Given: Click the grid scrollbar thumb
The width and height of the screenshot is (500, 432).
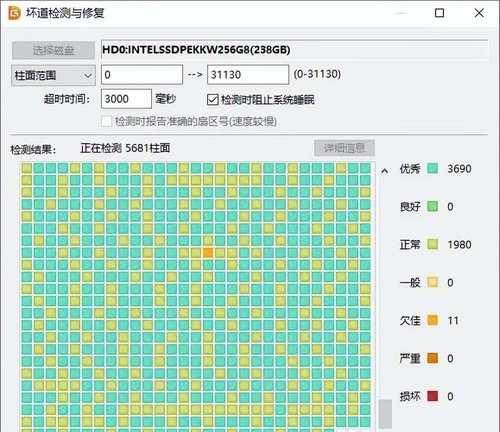Looking at the screenshot, I should point(385,414).
